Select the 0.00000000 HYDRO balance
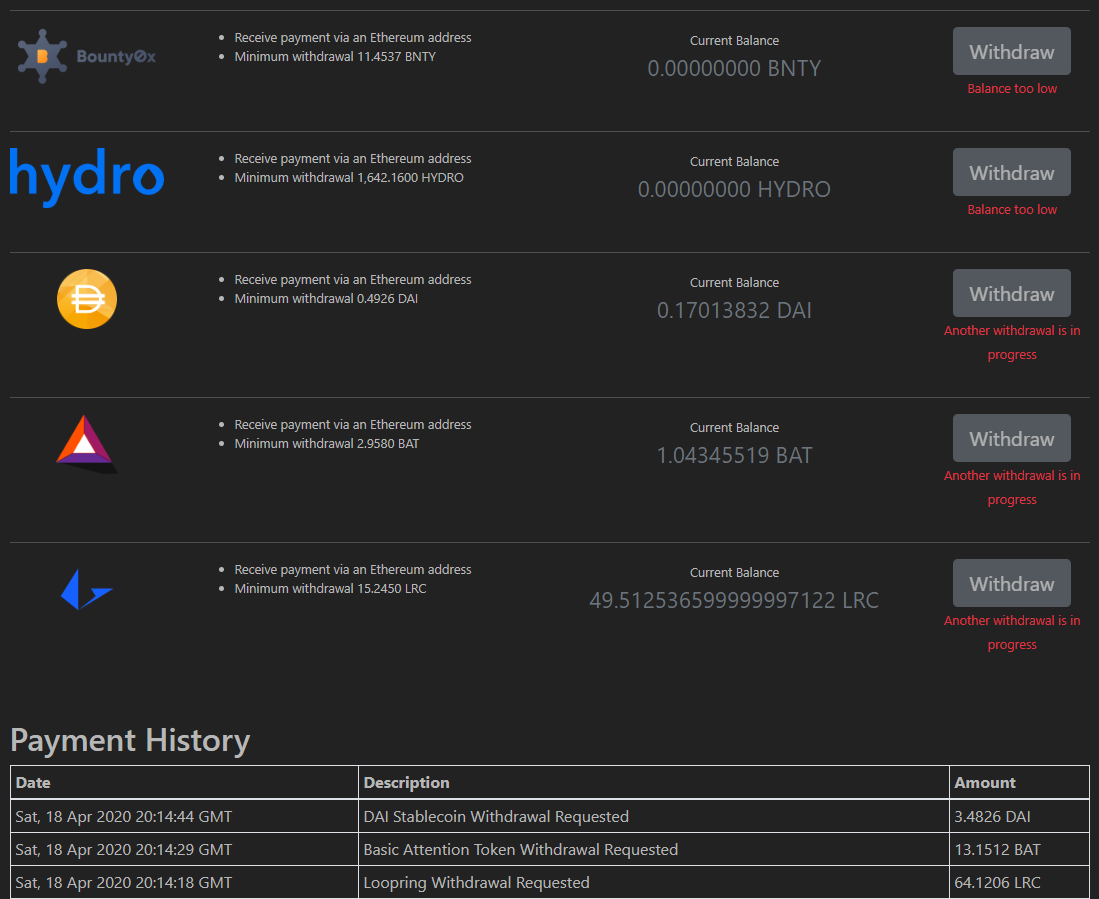Screen dimensions: 1099x899 734,189
